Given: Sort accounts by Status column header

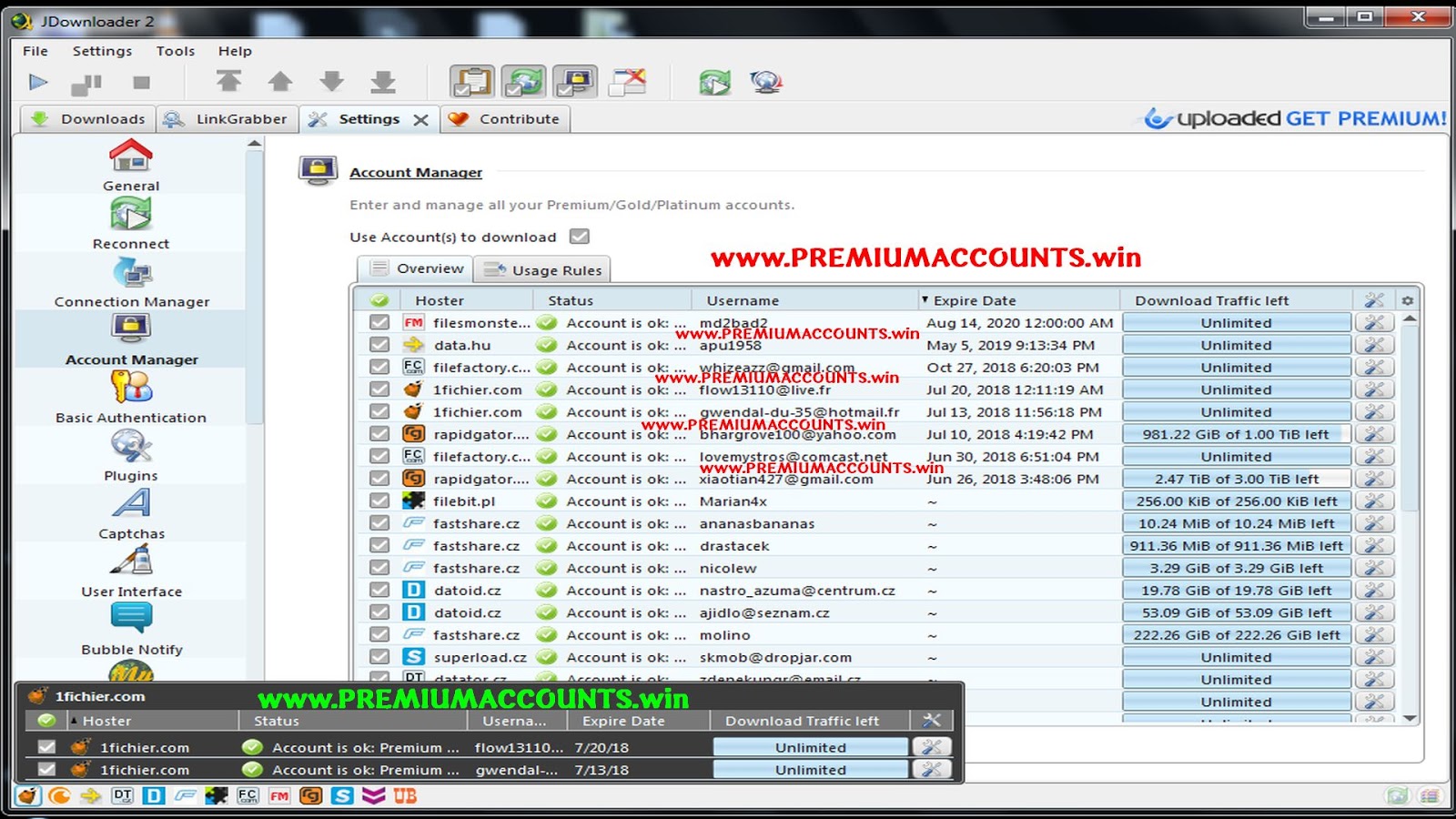Looking at the screenshot, I should 613,300.
